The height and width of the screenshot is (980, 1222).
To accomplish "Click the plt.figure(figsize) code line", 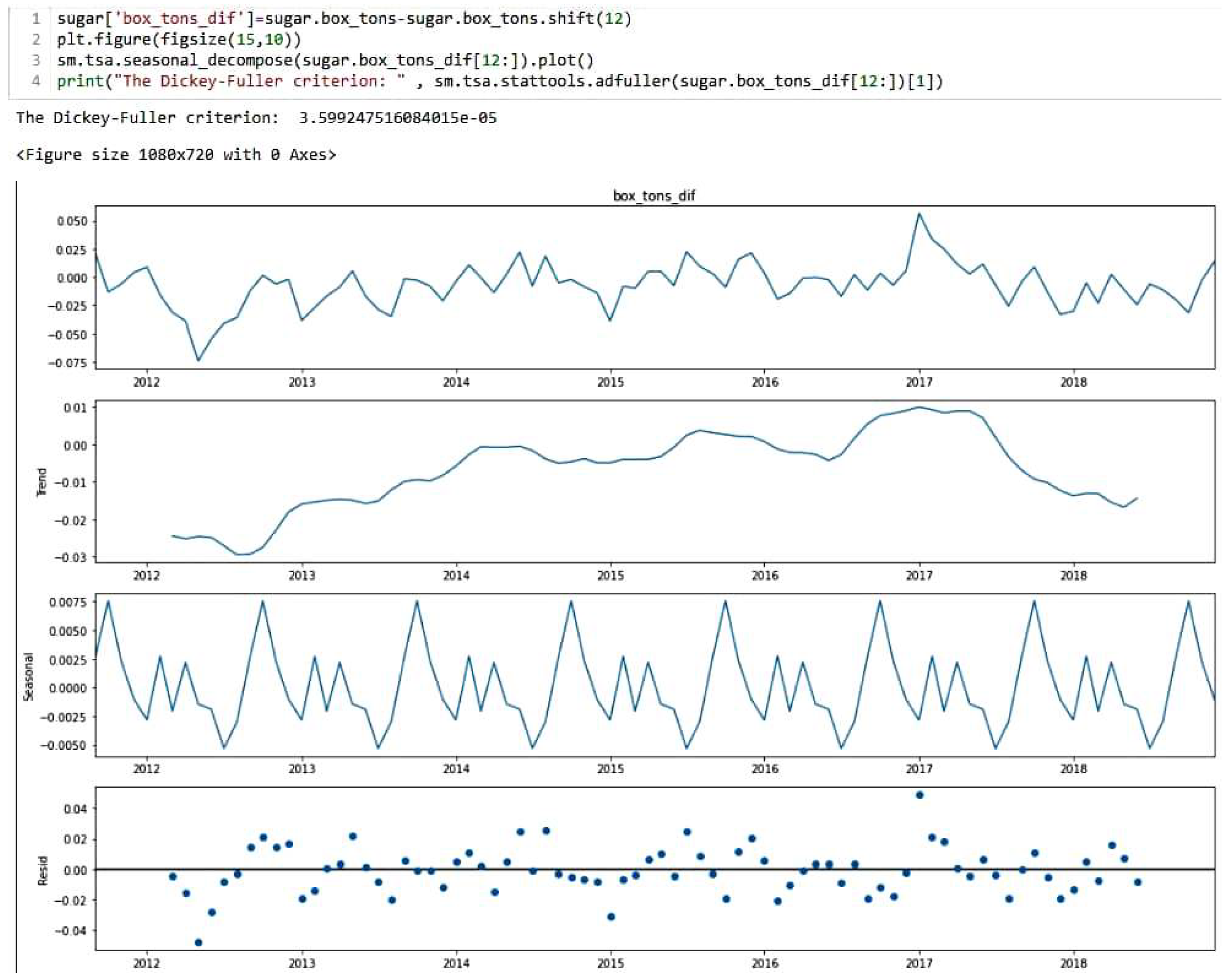I will click(179, 40).
